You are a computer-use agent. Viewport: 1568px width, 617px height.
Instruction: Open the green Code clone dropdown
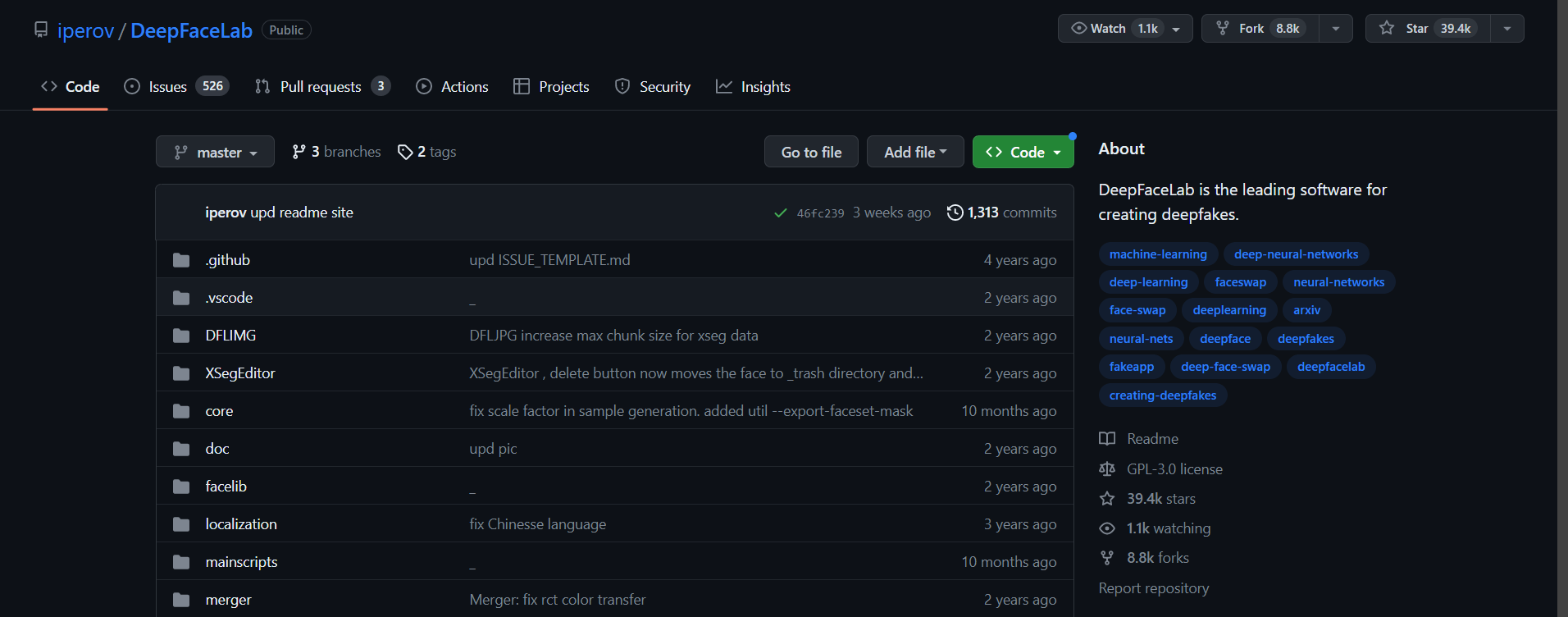1023,152
